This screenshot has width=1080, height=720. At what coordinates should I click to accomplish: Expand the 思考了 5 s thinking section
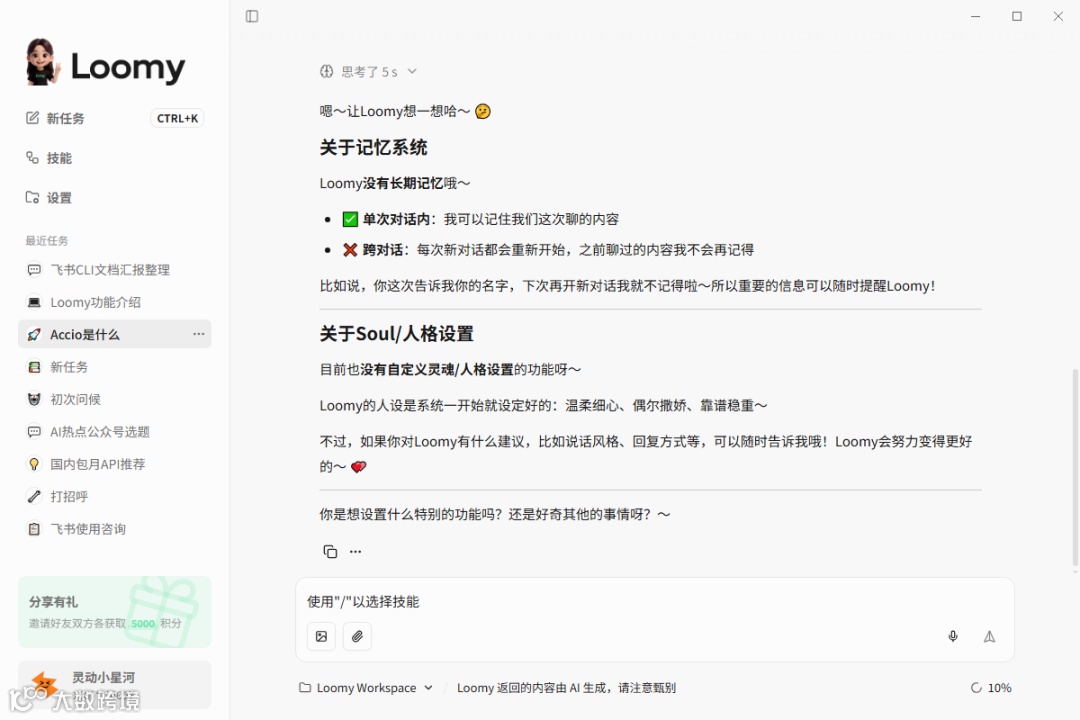click(368, 71)
